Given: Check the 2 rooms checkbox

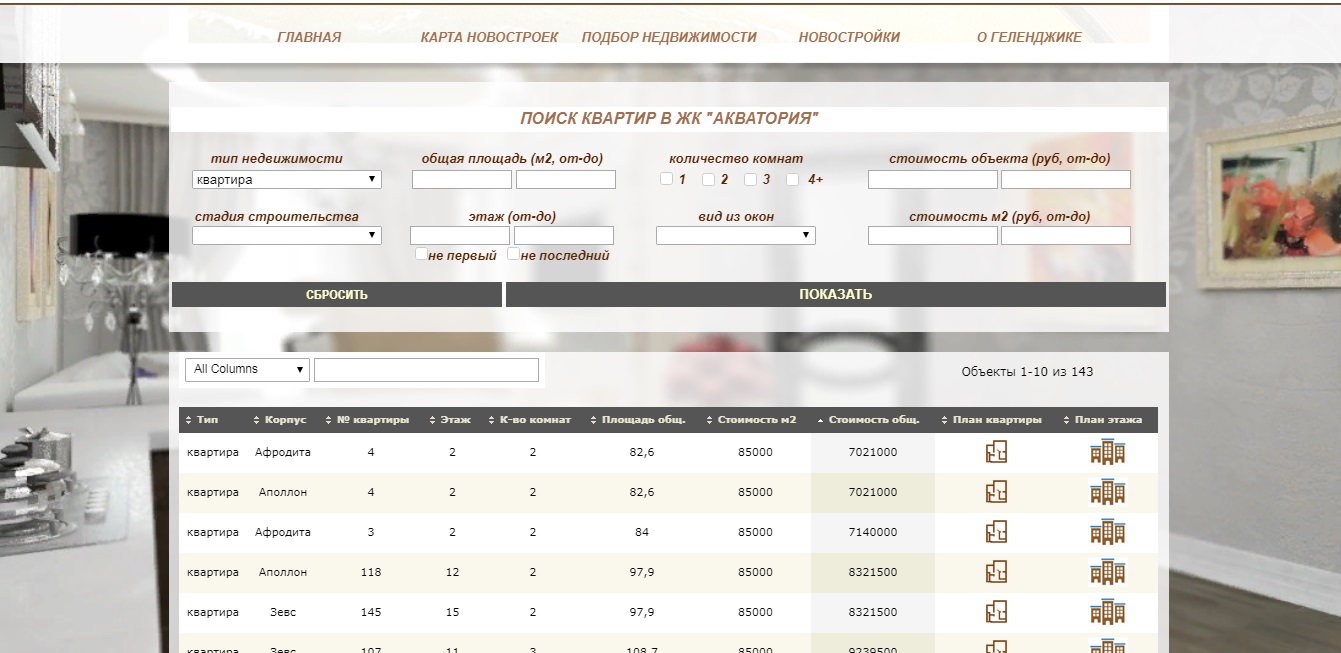Looking at the screenshot, I should tap(708, 180).
